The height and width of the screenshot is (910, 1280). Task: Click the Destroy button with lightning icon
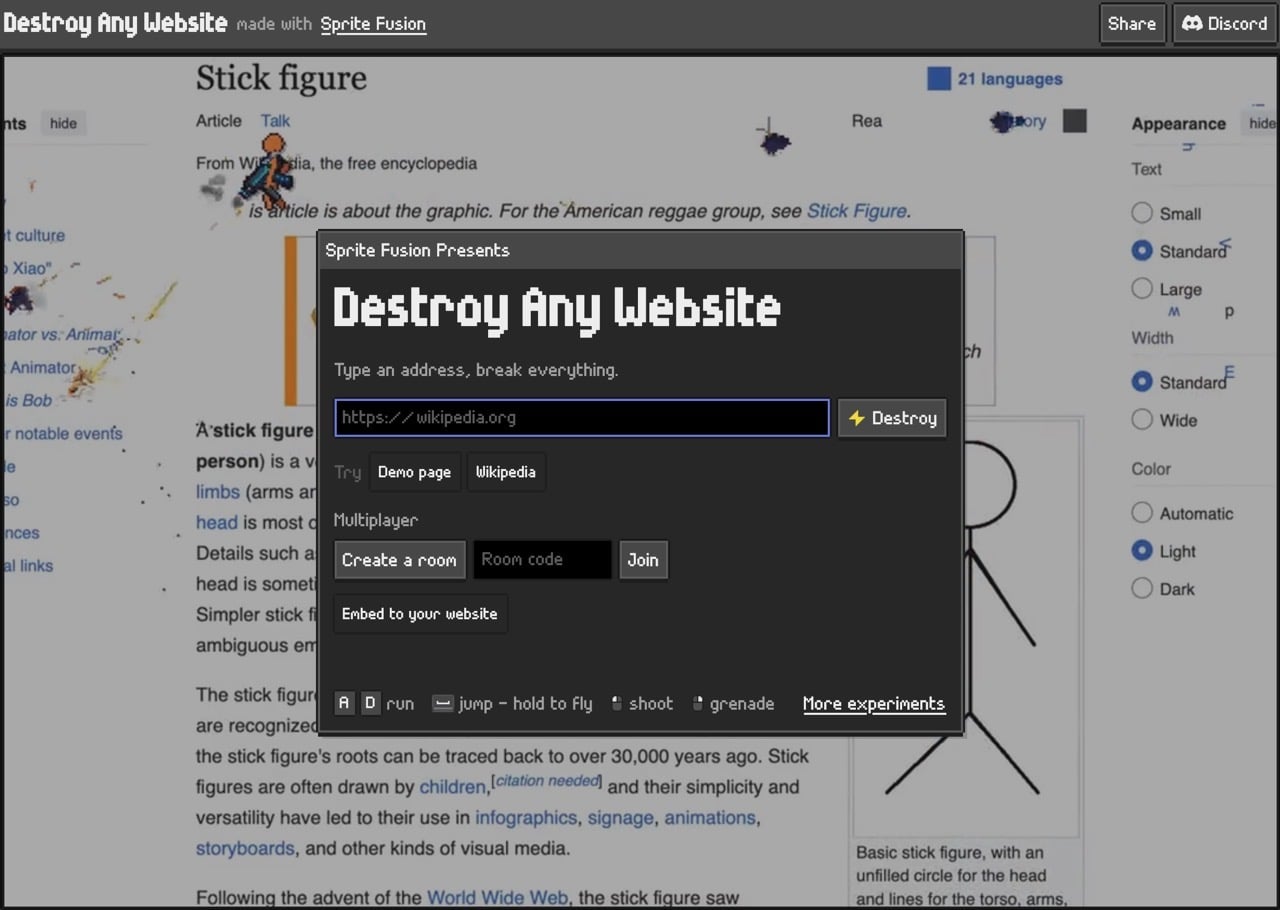click(x=891, y=418)
